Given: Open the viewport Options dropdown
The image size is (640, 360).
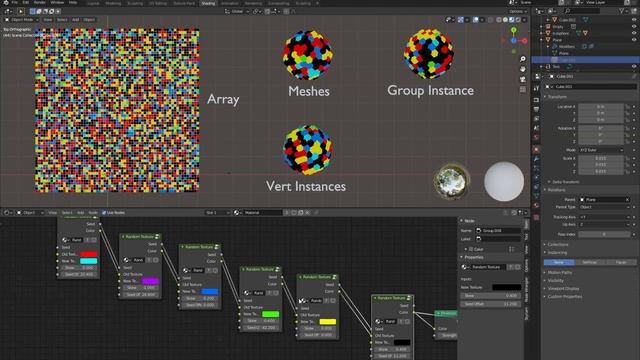Looking at the screenshot, I should point(517,11).
